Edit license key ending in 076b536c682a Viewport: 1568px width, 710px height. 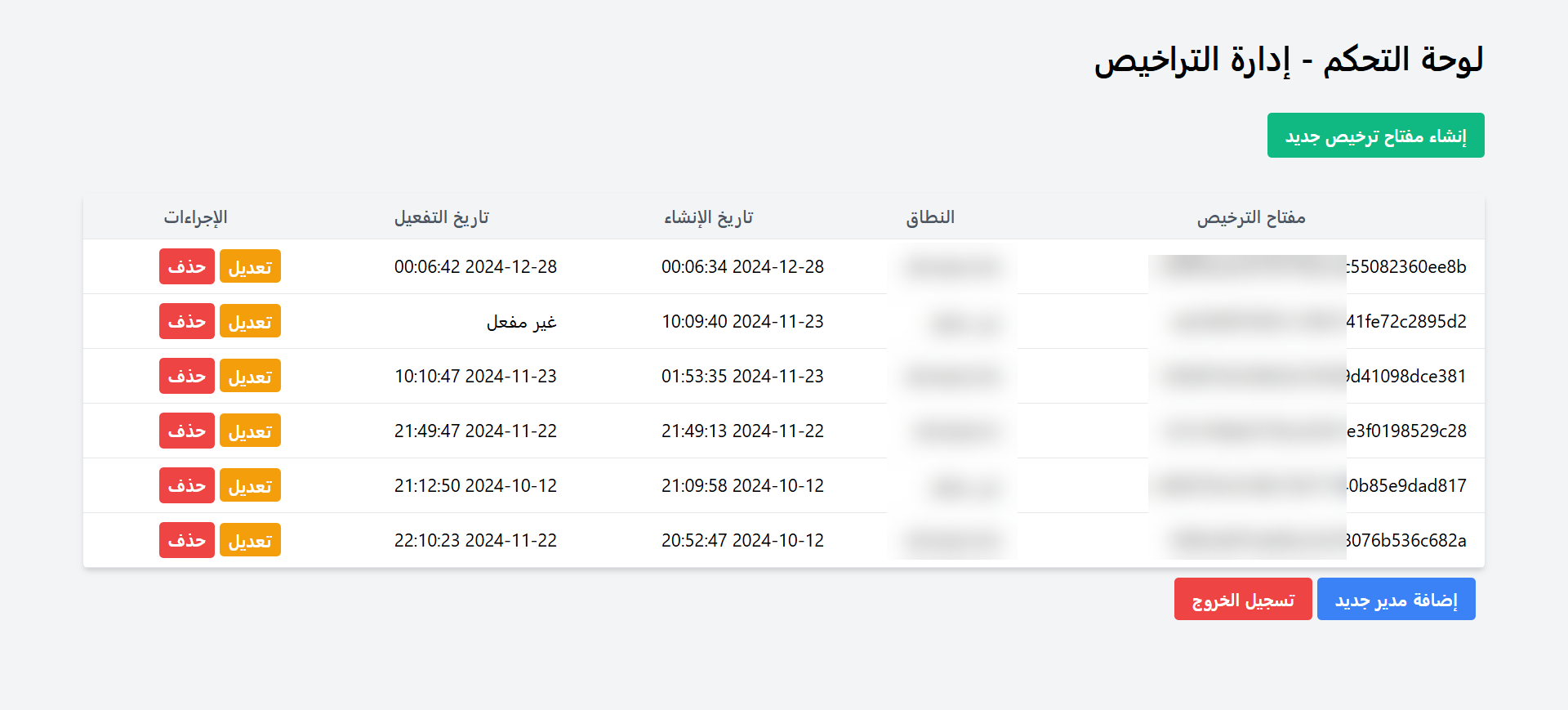[250, 541]
